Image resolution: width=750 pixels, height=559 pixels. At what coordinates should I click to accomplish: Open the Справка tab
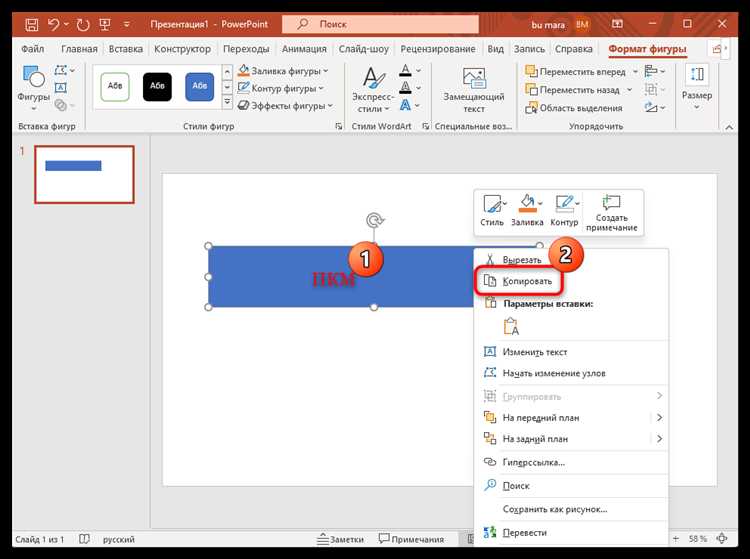pyautogui.click(x=574, y=49)
